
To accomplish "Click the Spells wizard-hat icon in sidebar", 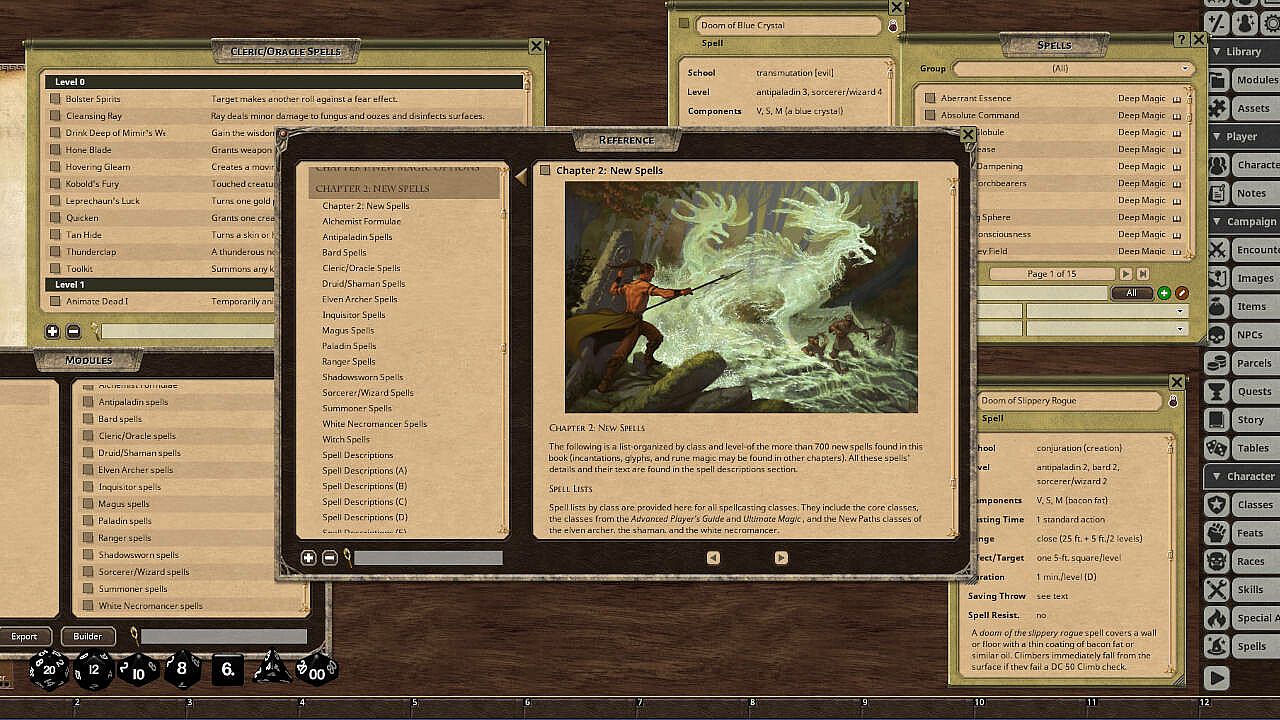I will (1217, 647).
